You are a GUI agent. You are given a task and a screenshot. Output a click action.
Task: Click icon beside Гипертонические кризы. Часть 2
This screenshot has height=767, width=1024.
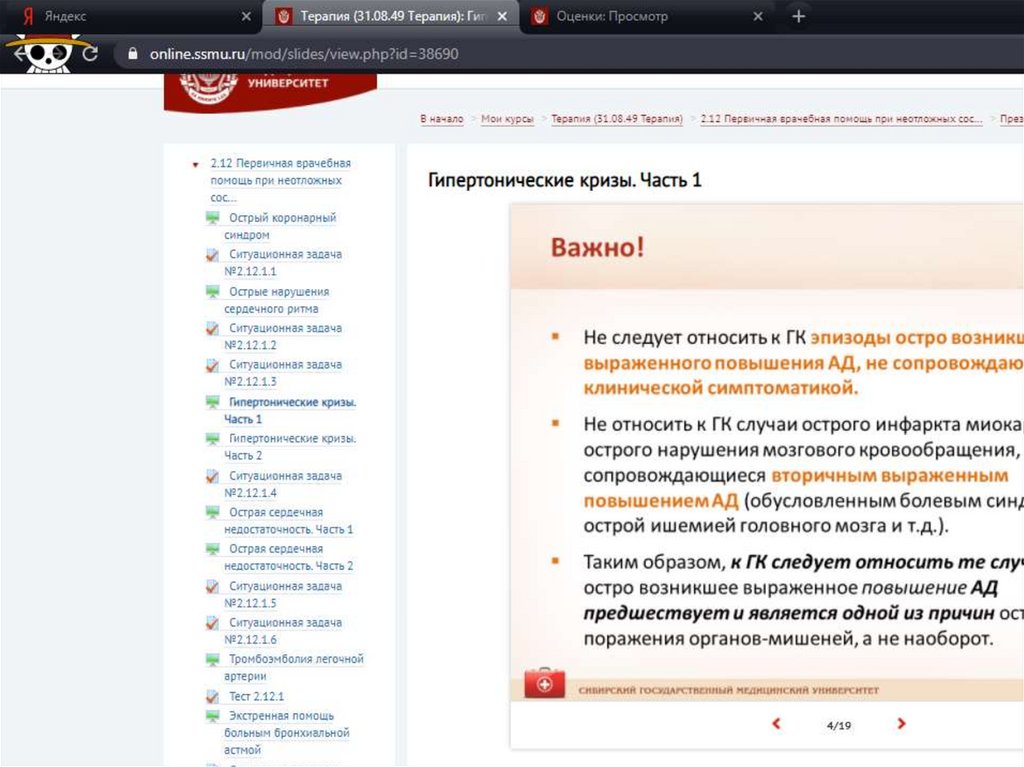click(x=212, y=438)
